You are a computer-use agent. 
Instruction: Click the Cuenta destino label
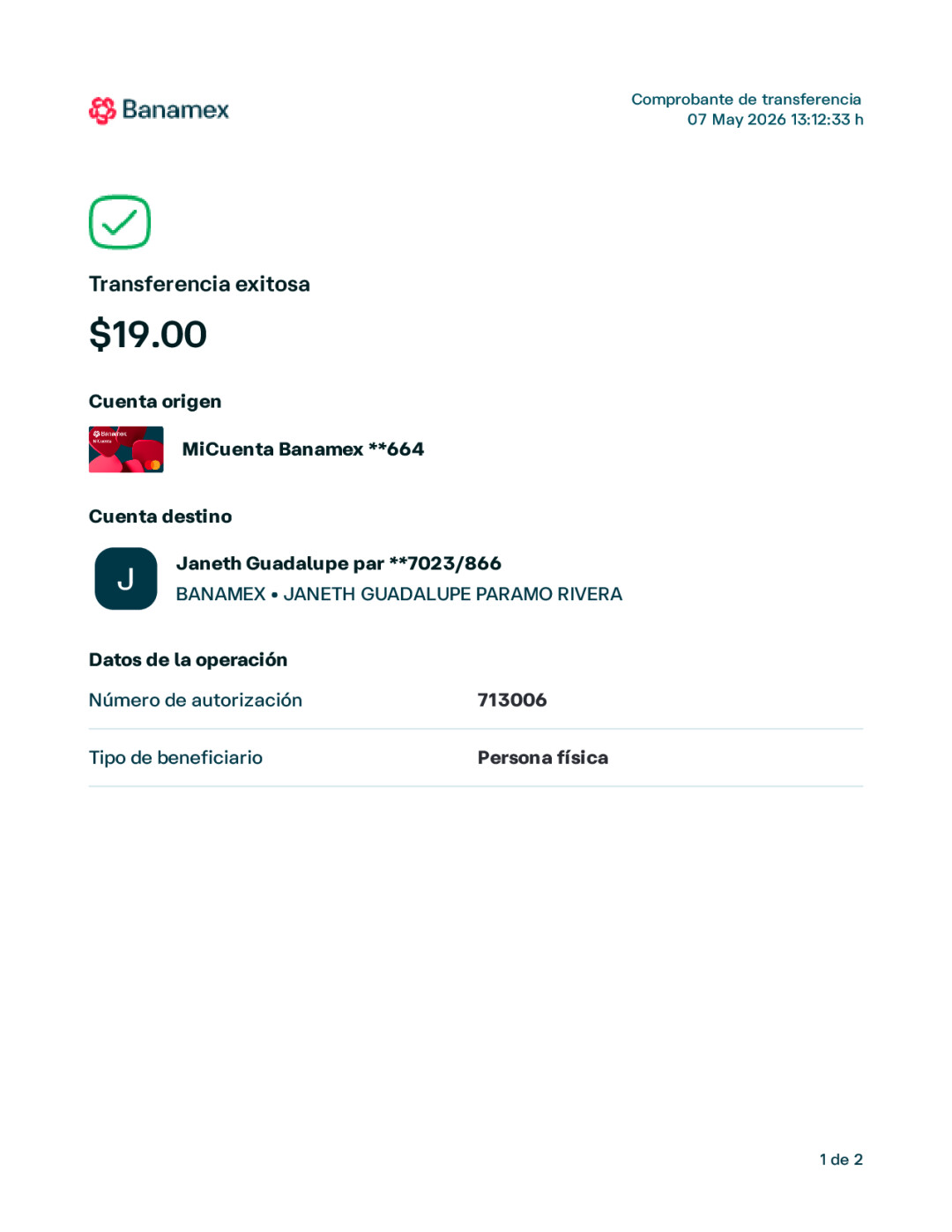[x=160, y=516]
